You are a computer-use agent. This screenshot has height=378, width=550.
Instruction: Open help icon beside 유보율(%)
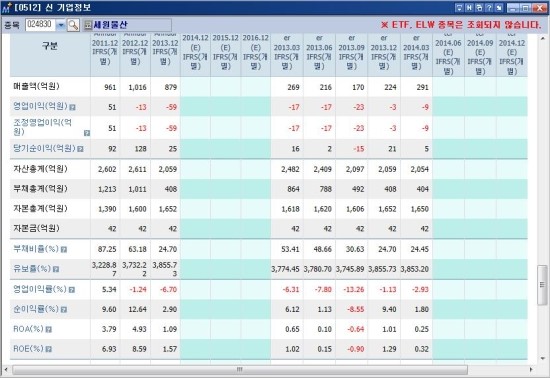click(56, 269)
